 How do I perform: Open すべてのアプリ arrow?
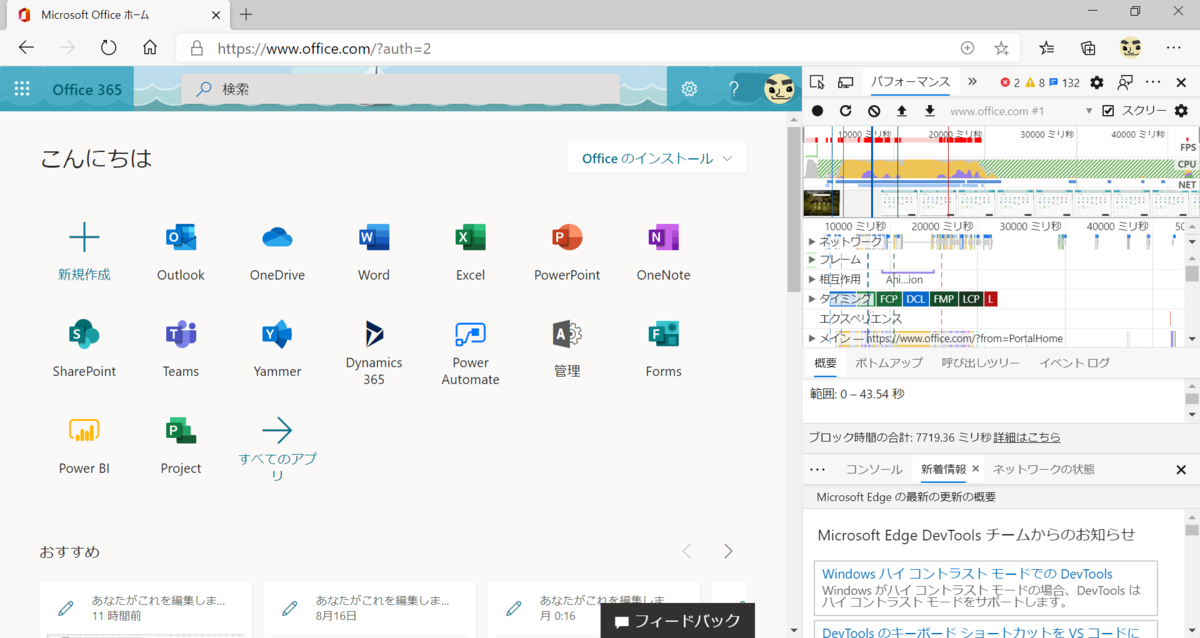[277, 431]
